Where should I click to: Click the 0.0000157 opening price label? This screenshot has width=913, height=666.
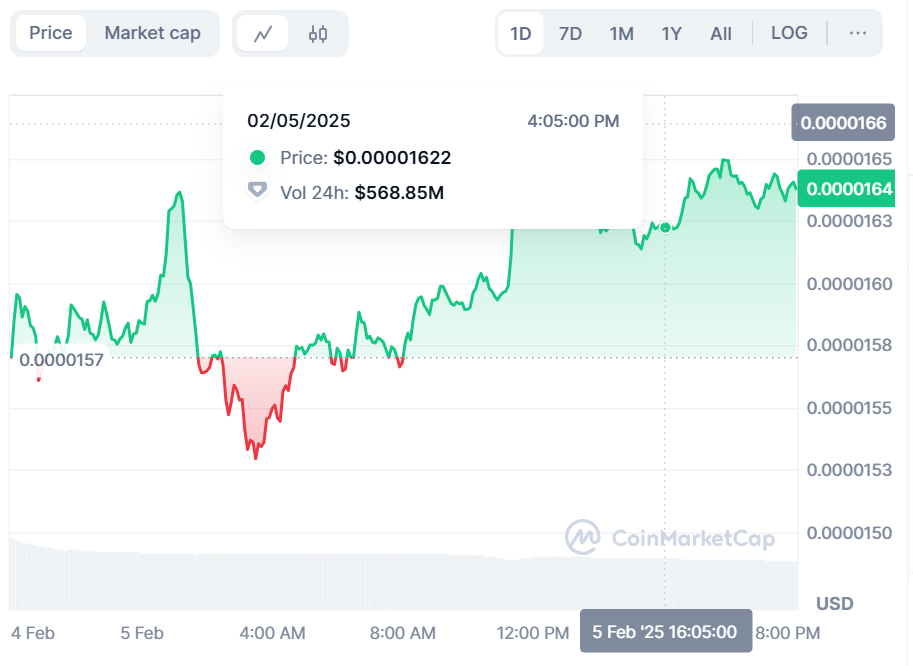tap(61, 360)
